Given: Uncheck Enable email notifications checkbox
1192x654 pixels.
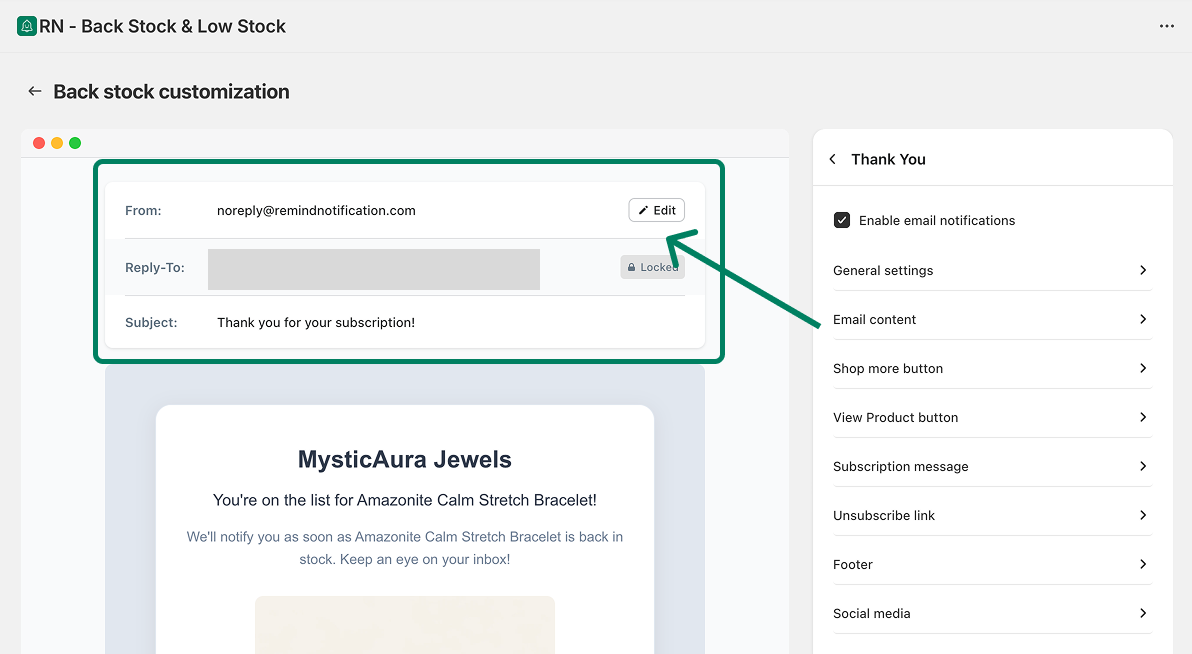Looking at the screenshot, I should [842, 220].
